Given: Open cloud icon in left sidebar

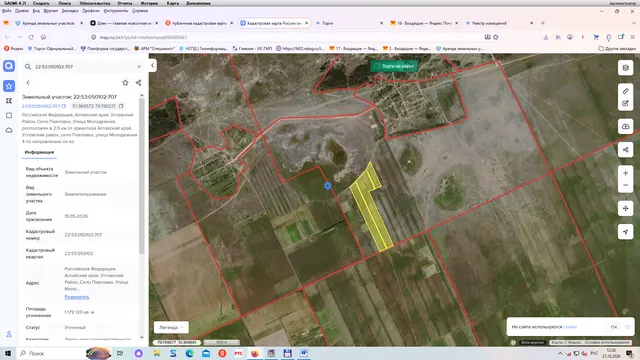Looking at the screenshot, I should point(9,130).
